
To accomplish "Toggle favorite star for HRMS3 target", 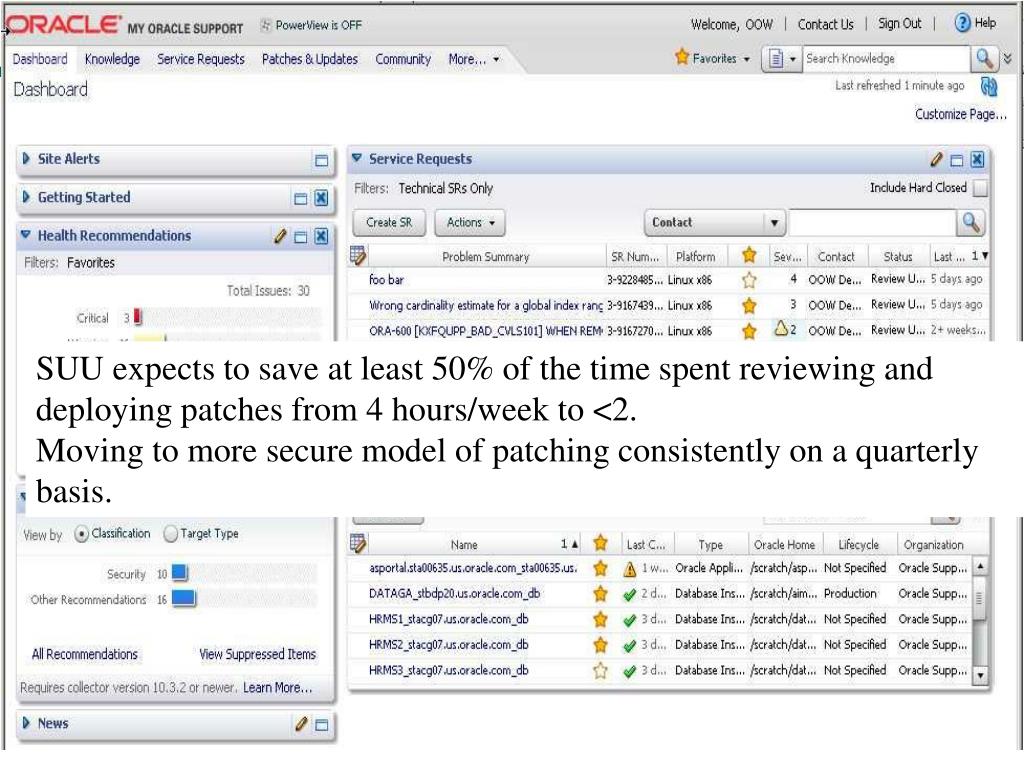I will point(600,670).
